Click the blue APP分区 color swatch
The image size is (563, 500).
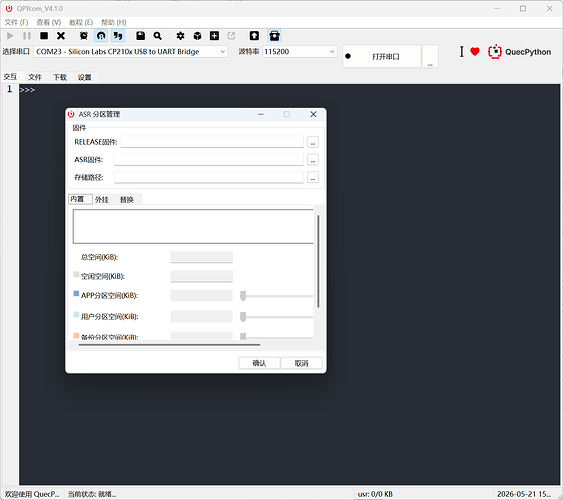coord(76,294)
